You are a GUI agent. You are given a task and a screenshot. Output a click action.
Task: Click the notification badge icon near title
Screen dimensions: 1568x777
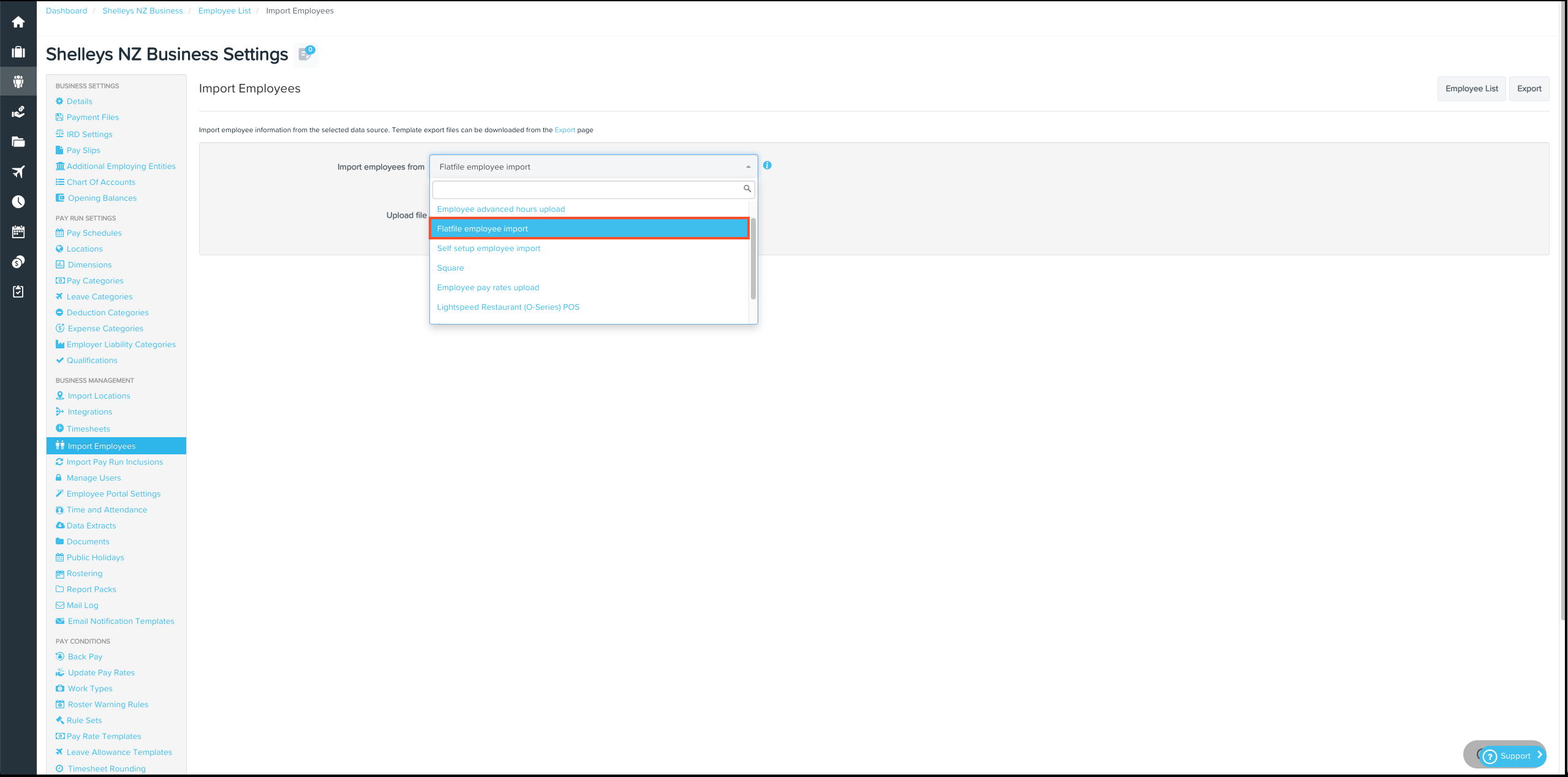[306, 54]
